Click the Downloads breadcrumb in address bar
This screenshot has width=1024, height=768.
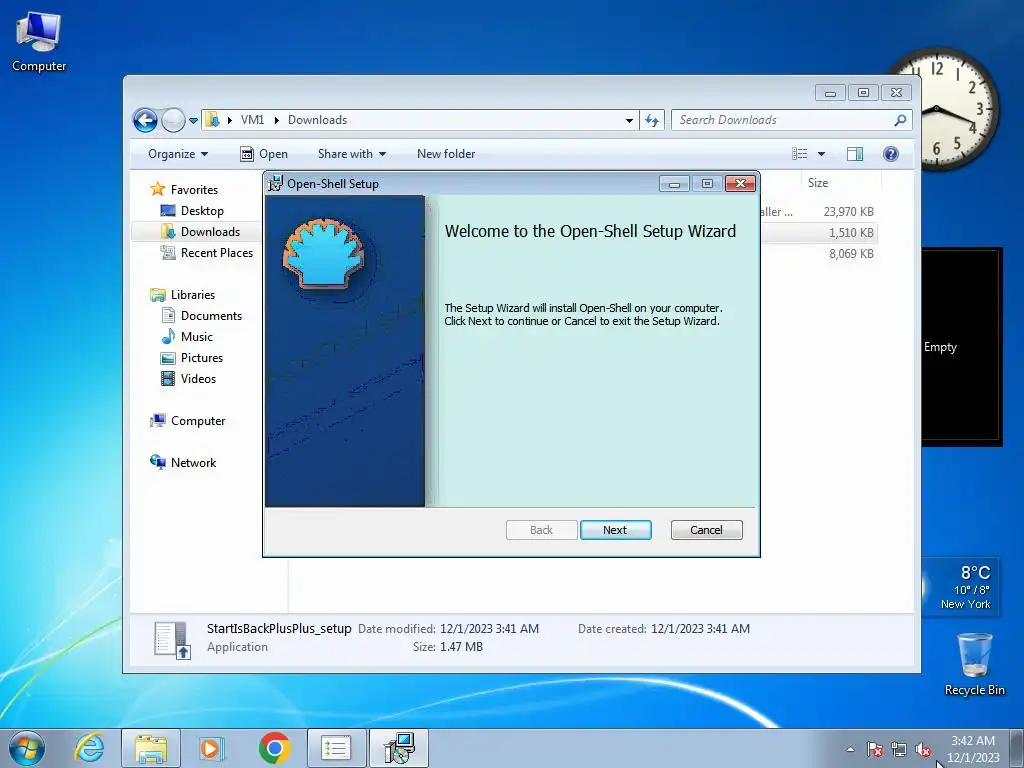pos(317,120)
